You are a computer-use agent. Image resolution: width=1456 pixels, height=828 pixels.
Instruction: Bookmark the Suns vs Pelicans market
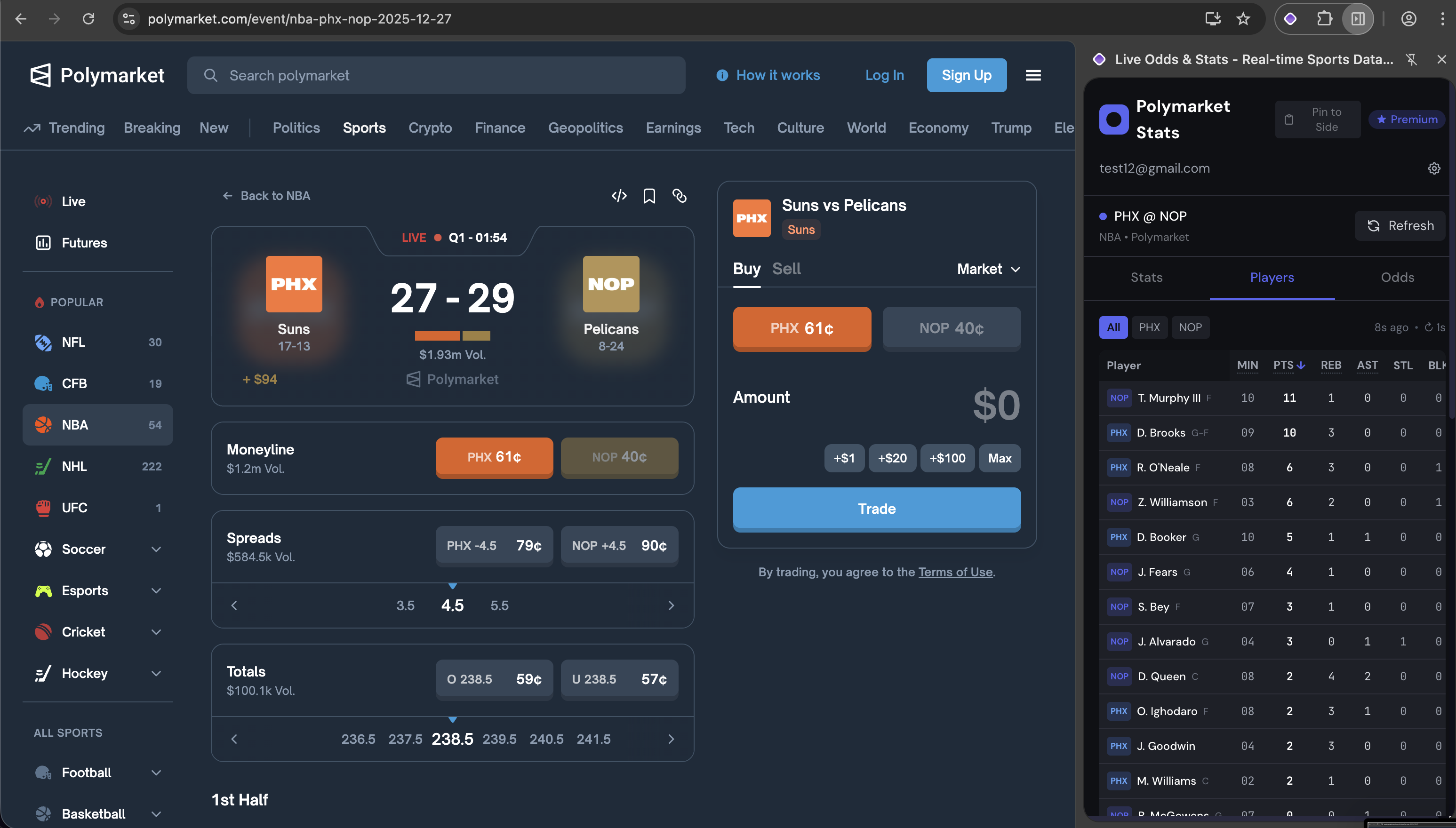point(649,196)
